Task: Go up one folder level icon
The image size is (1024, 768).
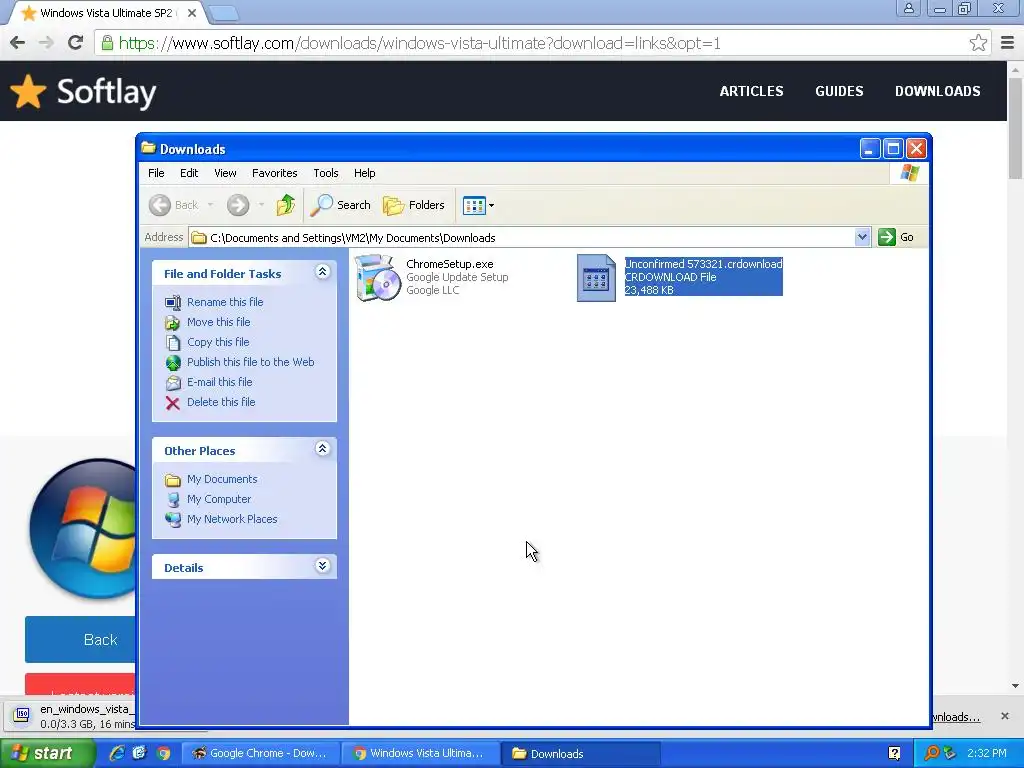Action: coord(285,205)
